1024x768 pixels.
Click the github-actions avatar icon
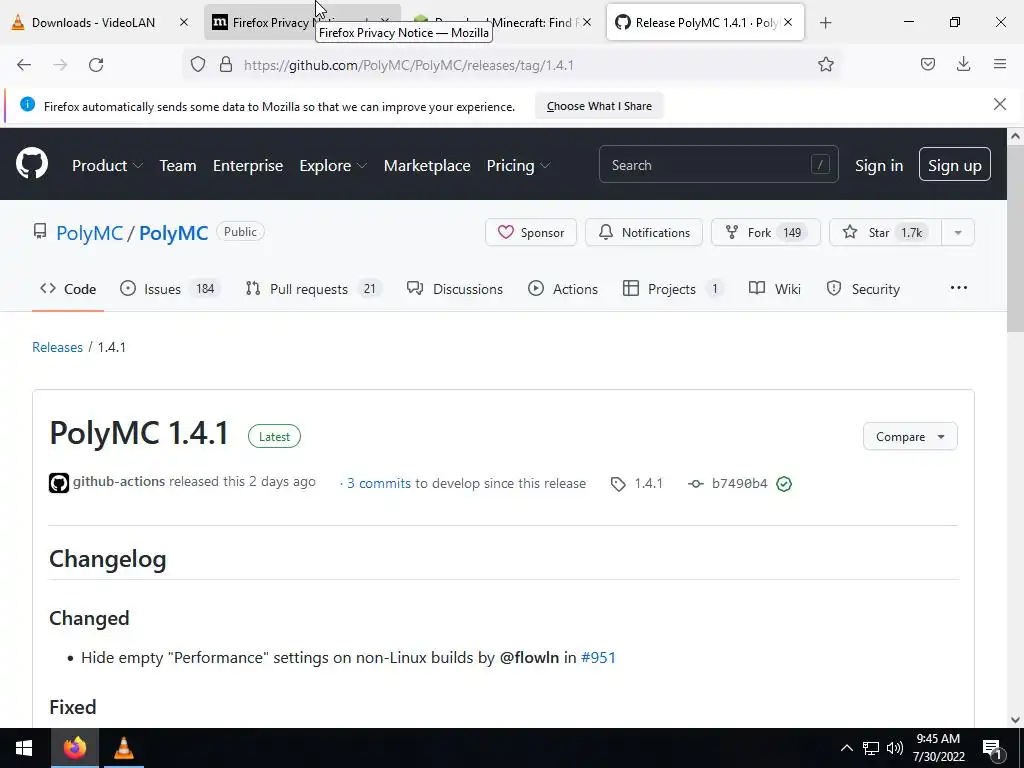[59, 483]
